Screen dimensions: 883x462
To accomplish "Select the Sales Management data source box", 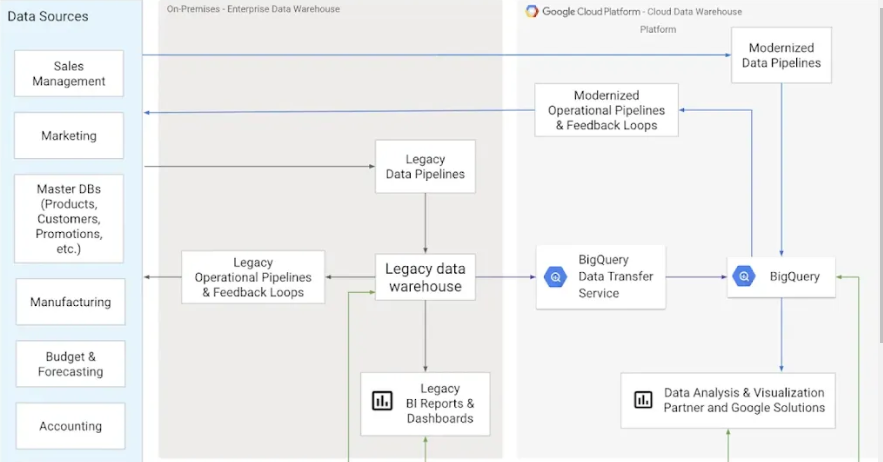I will [69, 74].
